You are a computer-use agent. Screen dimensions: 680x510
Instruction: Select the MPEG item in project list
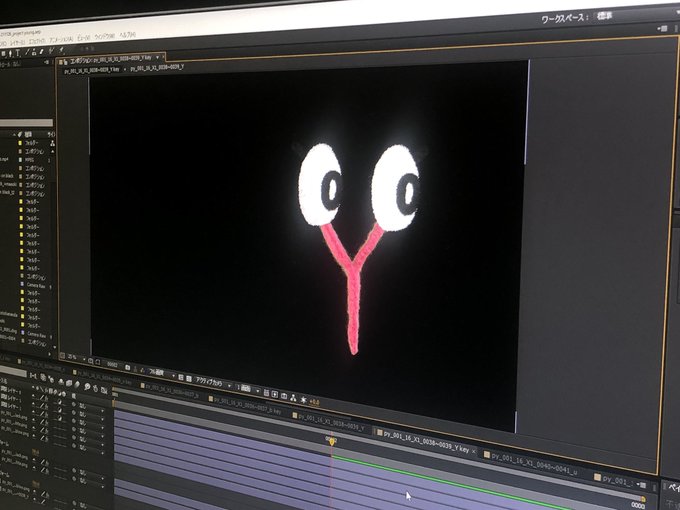27,160
